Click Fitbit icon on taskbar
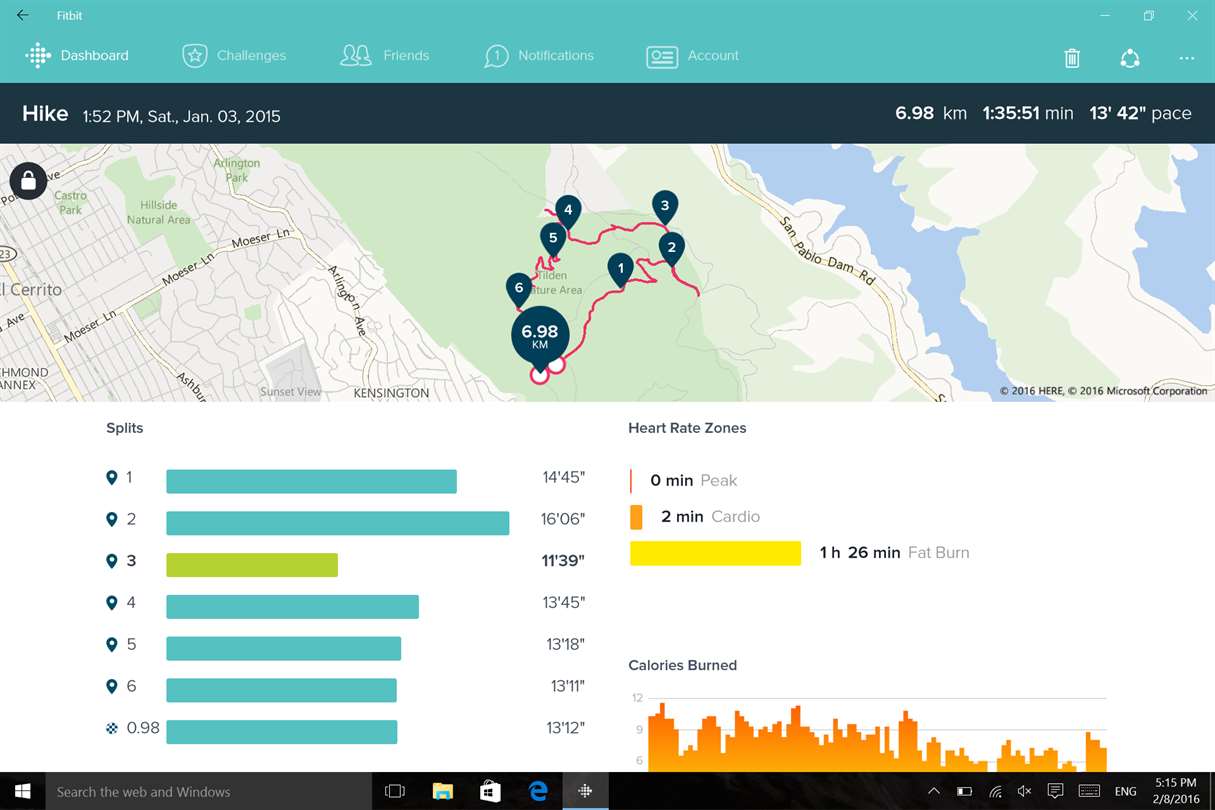The width and height of the screenshot is (1215, 810). tap(586, 791)
